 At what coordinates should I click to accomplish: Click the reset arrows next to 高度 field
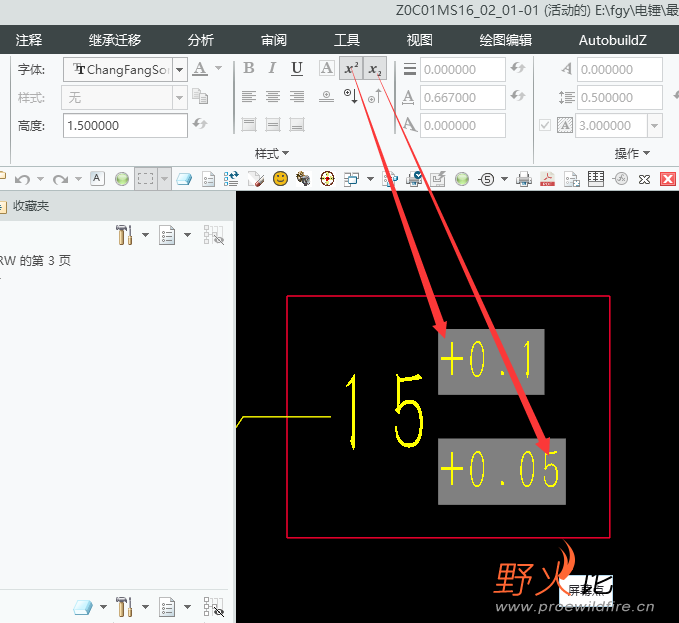pyautogui.click(x=200, y=124)
